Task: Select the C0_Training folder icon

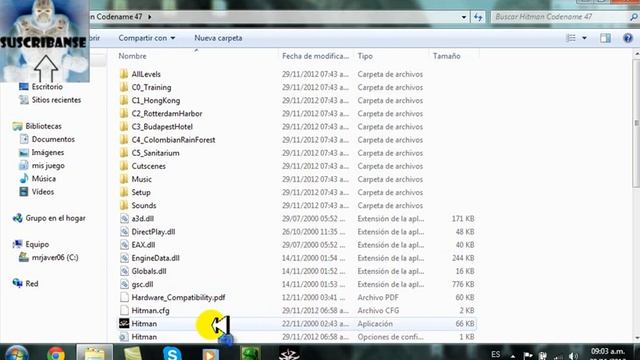Action: [124, 87]
